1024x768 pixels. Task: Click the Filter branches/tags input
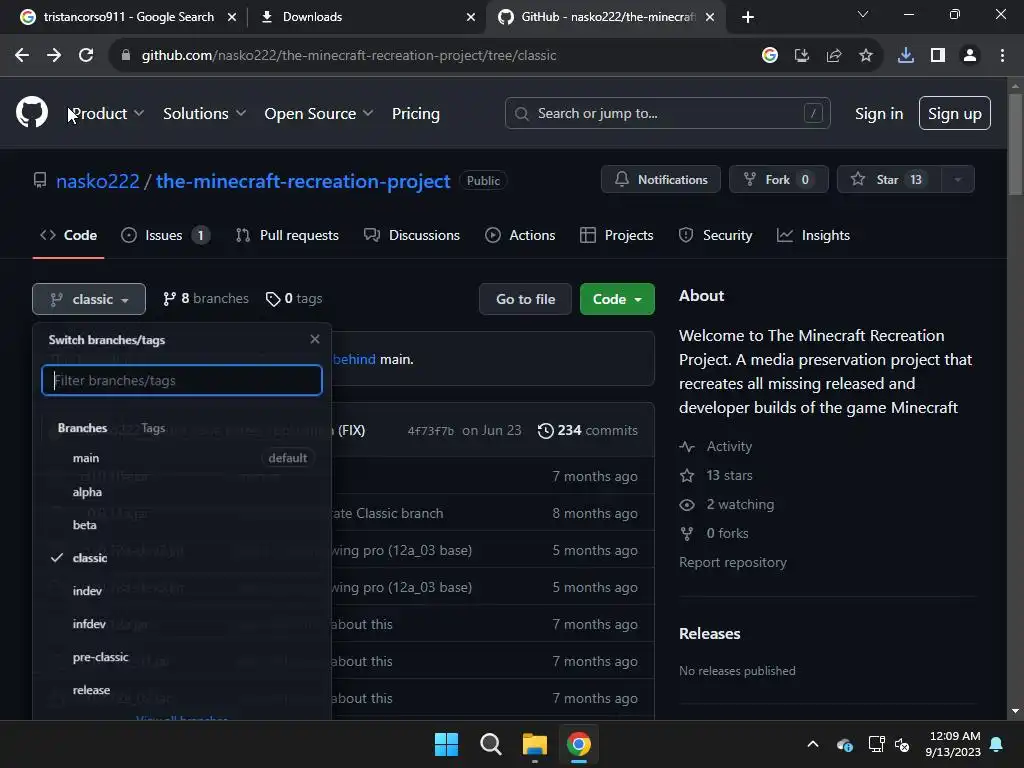(182, 380)
